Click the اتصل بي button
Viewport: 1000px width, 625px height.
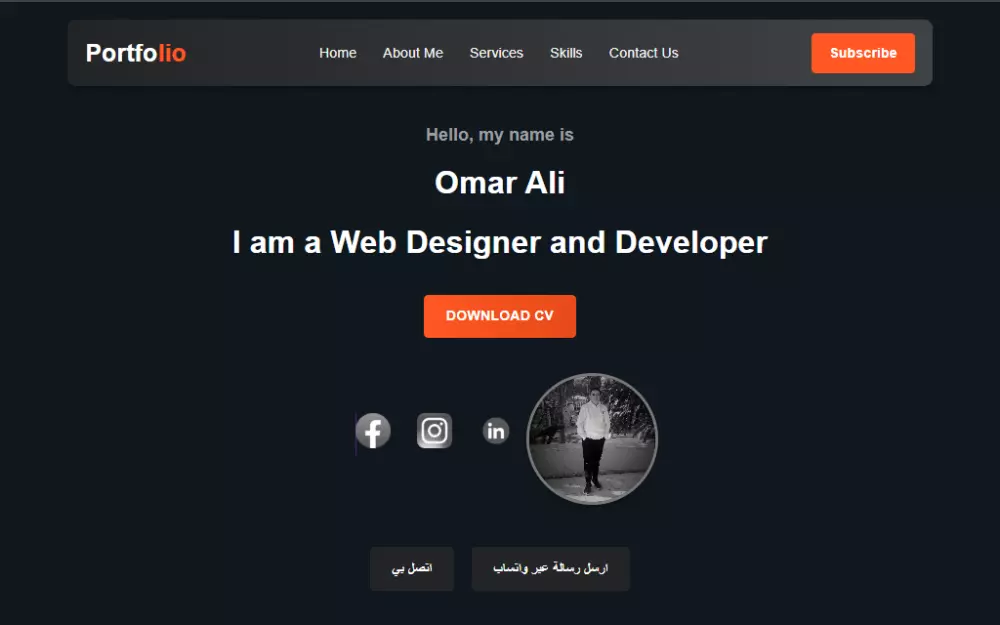coord(412,568)
